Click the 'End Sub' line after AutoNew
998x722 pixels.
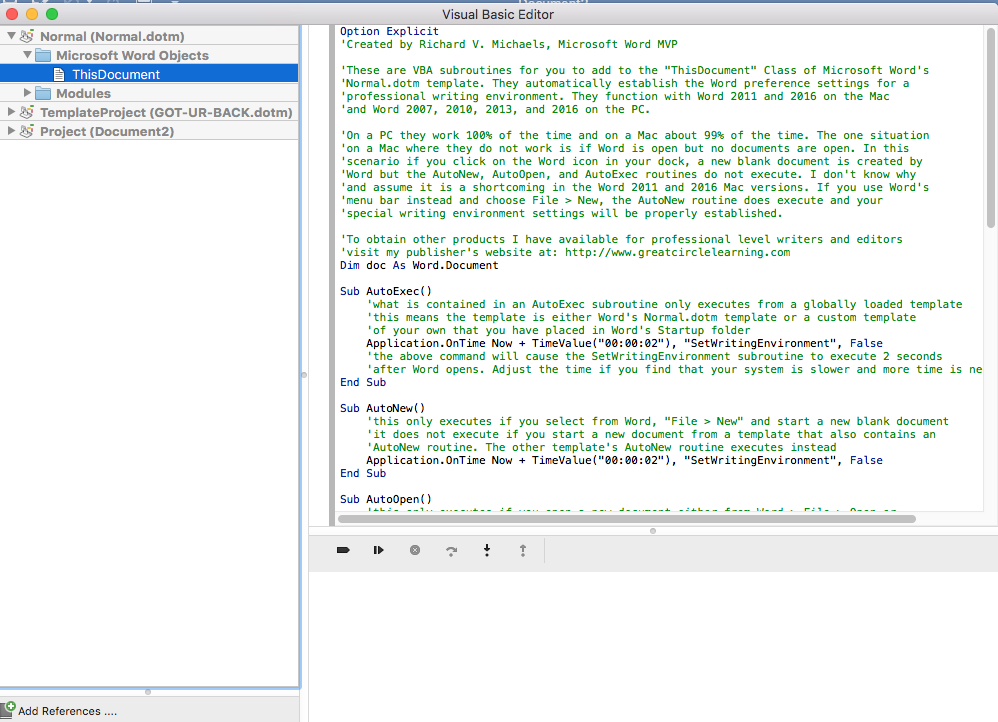point(363,473)
